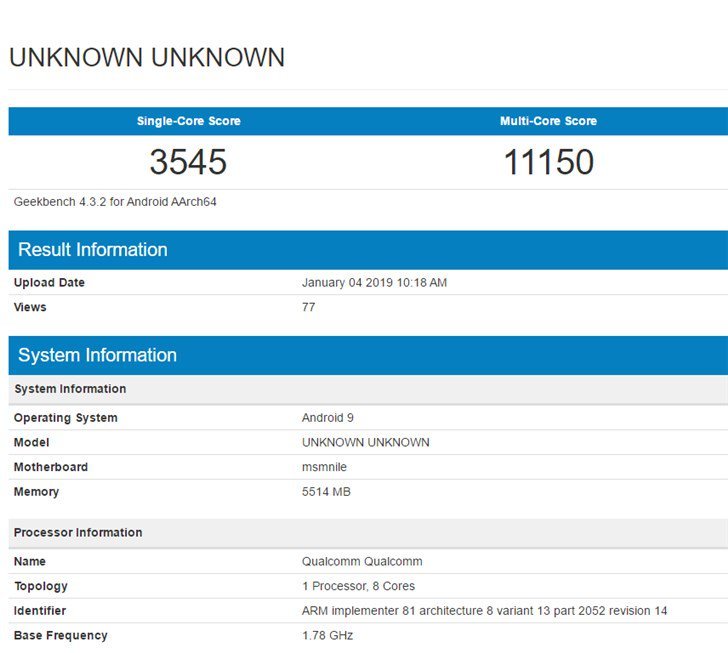Click the msmnile motherboard value
Screen dimensions: 728x653
pos(324,467)
